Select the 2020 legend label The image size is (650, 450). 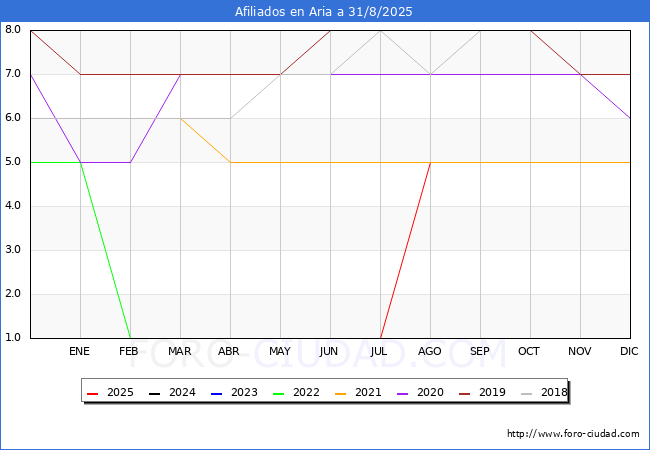point(430,392)
